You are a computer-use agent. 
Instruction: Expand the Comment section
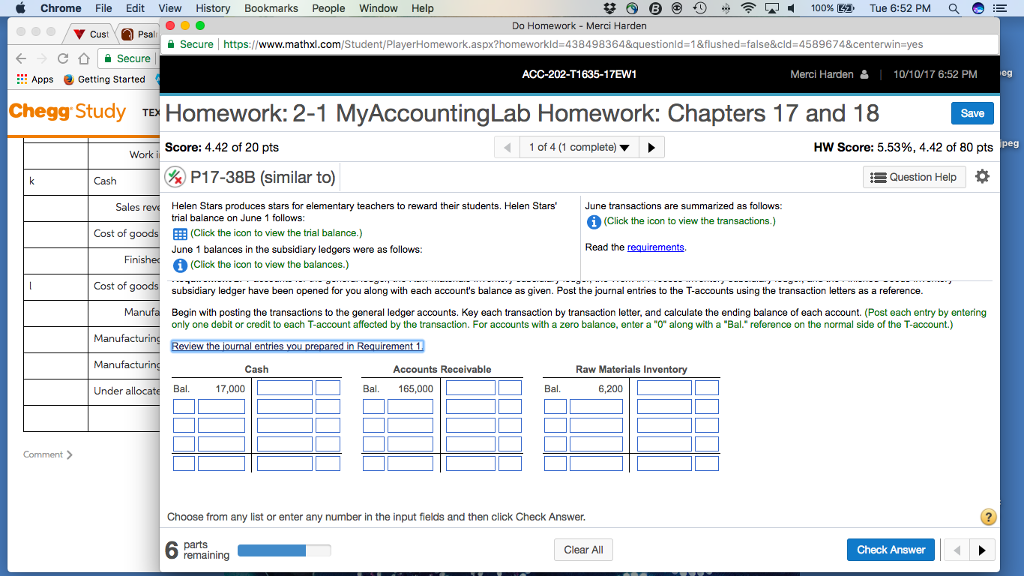[47, 454]
